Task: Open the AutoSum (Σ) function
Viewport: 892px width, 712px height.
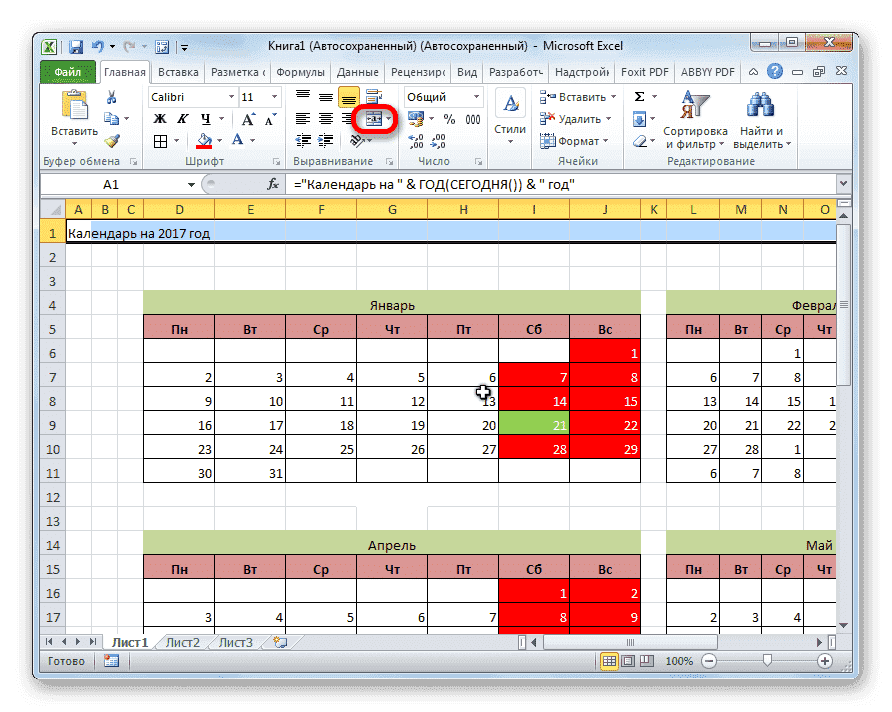Action: [639, 97]
